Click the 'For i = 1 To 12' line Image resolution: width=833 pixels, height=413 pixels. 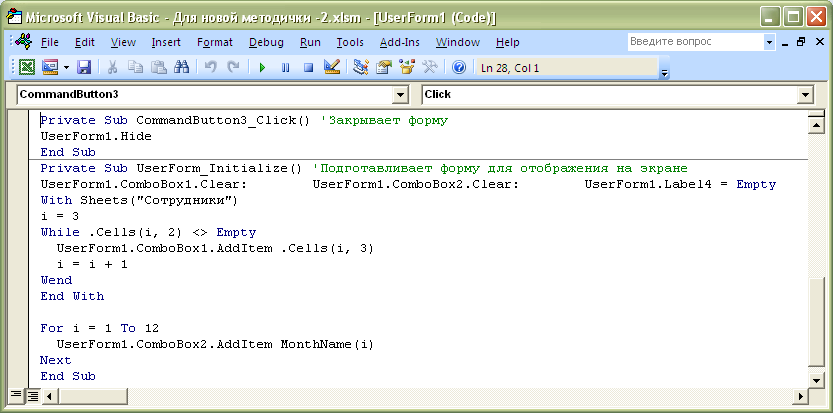pos(100,328)
